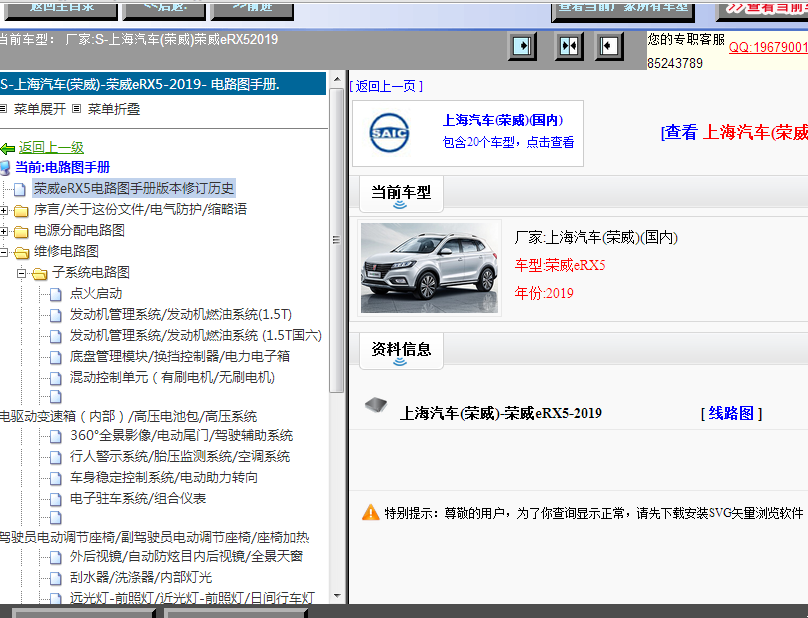Click the Roewe eRX5 car thumbnail

429,268
